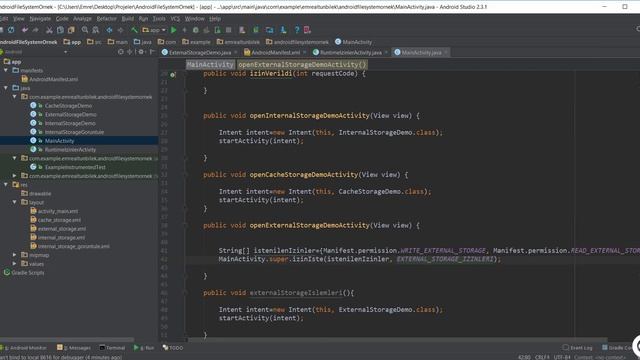Screen dimensions: 640x360
Task: Click the CRLF line separator status entry
Action: coord(542,357)
